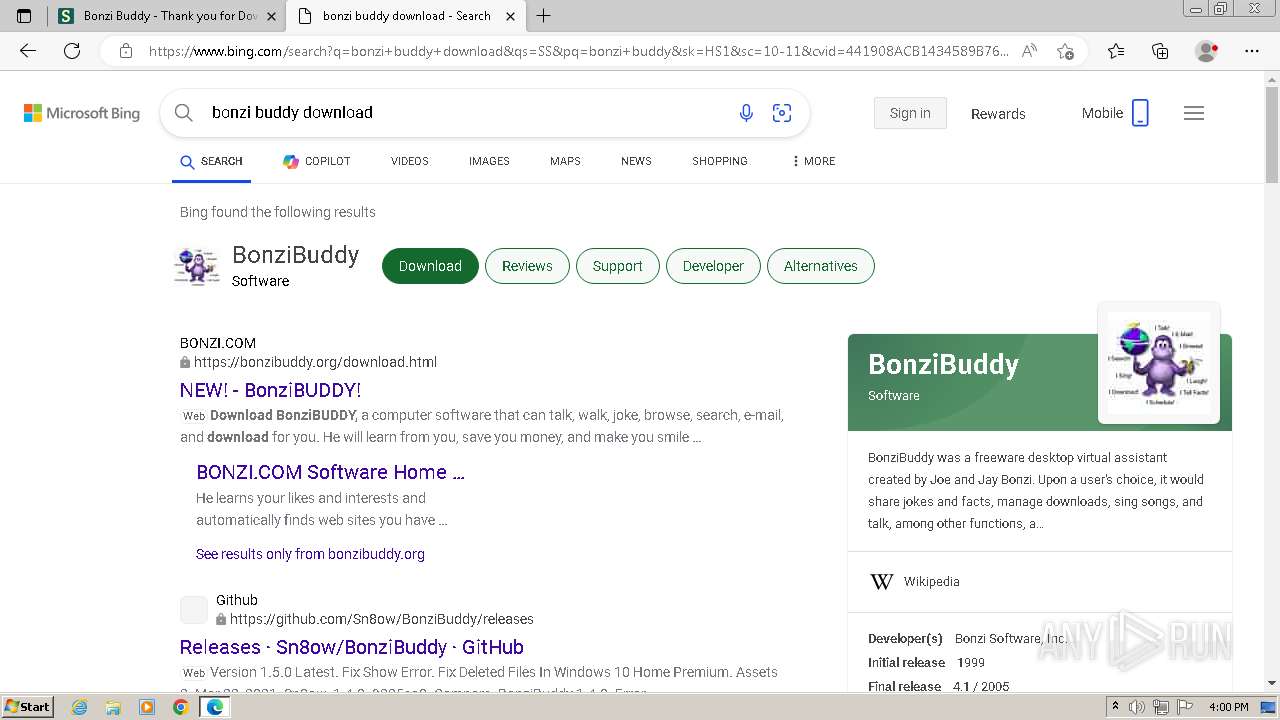Click the Mobile phone icon in the Bing header
The height and width of the screenshot is (720, 1280).
pyautogui.click(x=1140, y=113)
